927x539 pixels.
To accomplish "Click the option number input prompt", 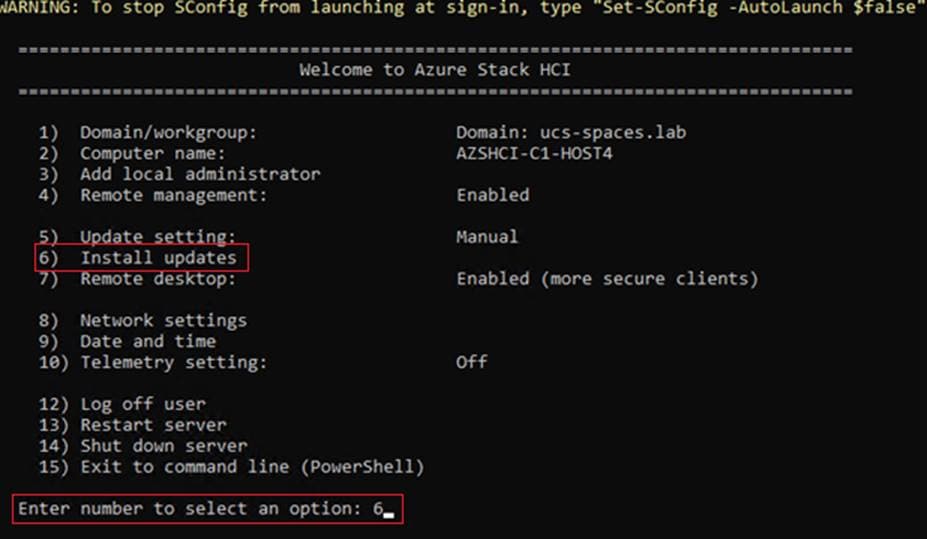I will tap(208, 509).
